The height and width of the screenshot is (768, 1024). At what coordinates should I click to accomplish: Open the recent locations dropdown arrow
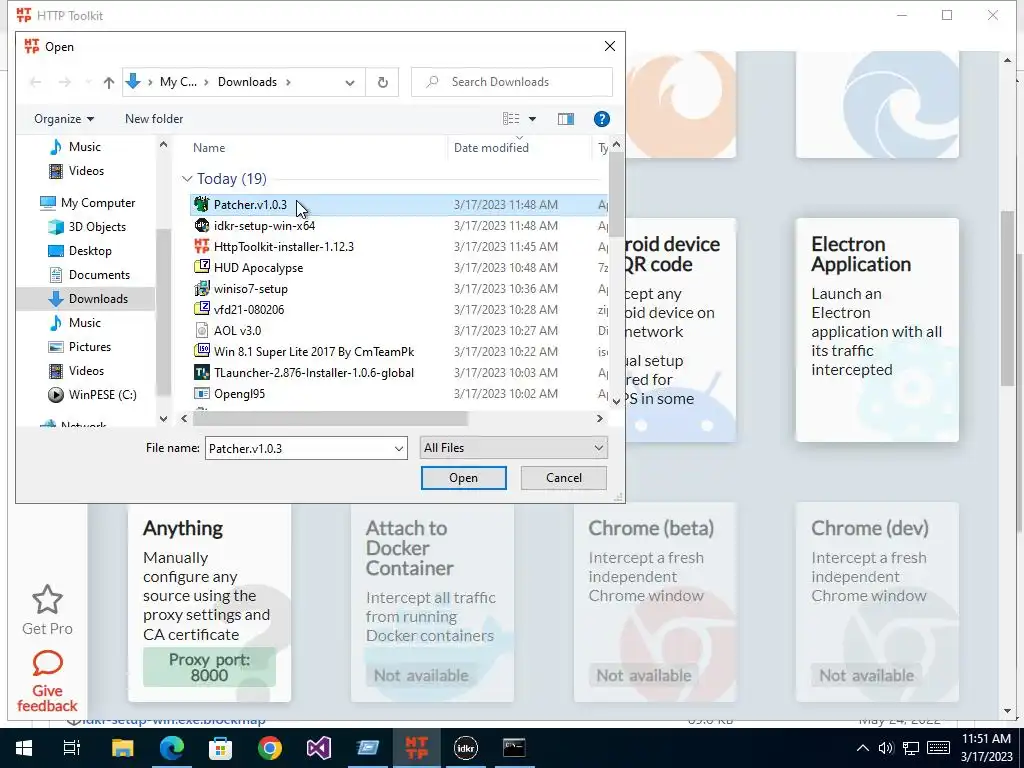pyautogui.click(x=88, y=82)
